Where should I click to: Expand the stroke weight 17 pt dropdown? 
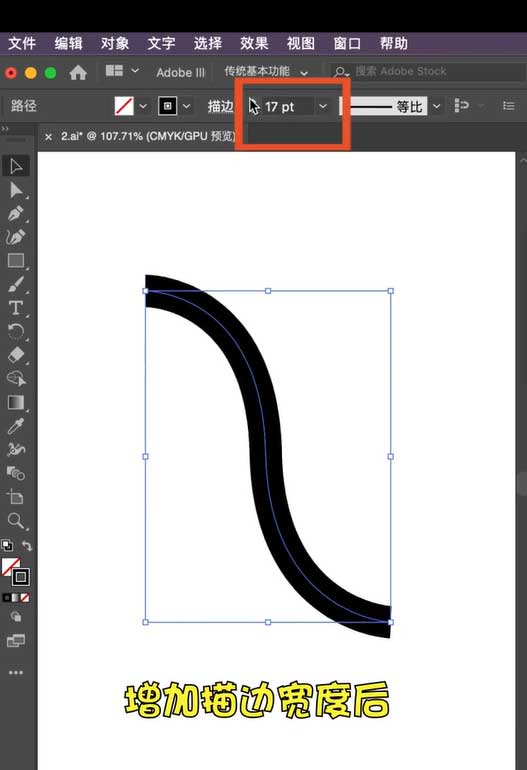pyautogui.click(x=323, y=106)
